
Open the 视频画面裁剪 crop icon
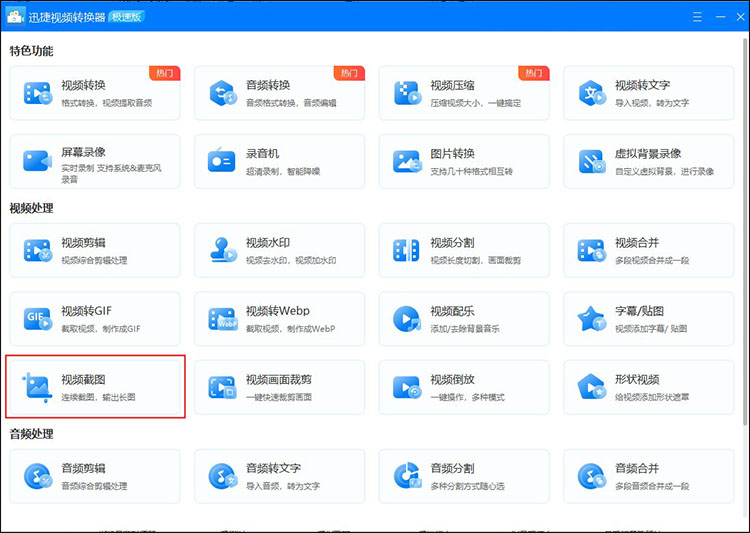[x=223, y=387]
